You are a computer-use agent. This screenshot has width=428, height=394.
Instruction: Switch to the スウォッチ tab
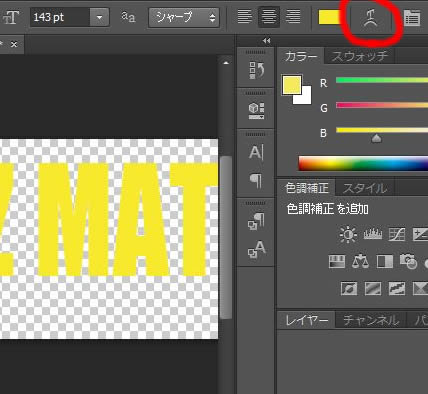[x=360, y=56]
